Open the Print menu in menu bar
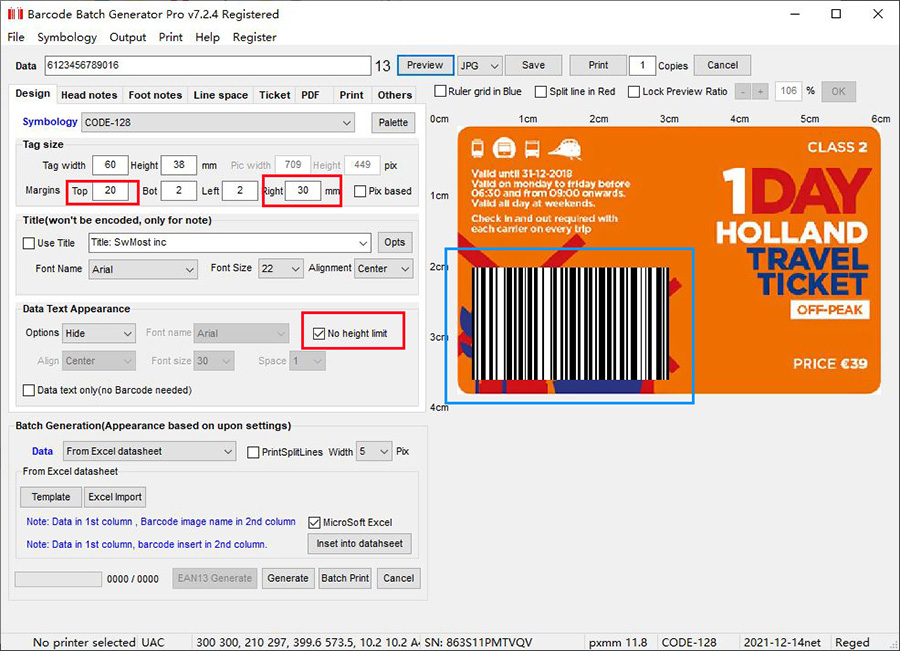 coord(170,37)
